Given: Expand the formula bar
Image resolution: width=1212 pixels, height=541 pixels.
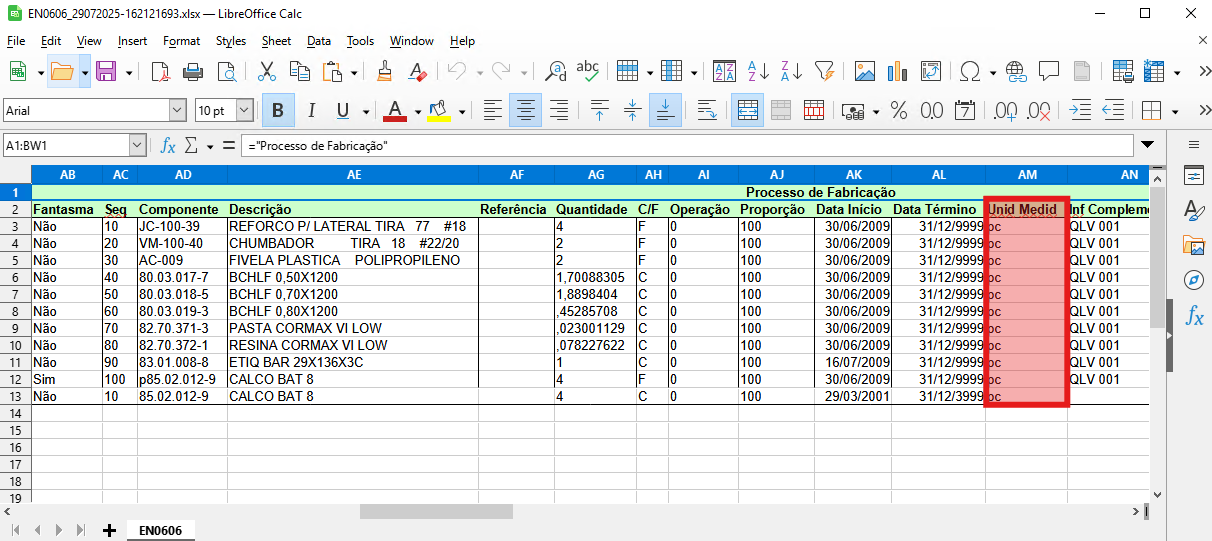Looking at the screenshot, I should pos(1147,146).
